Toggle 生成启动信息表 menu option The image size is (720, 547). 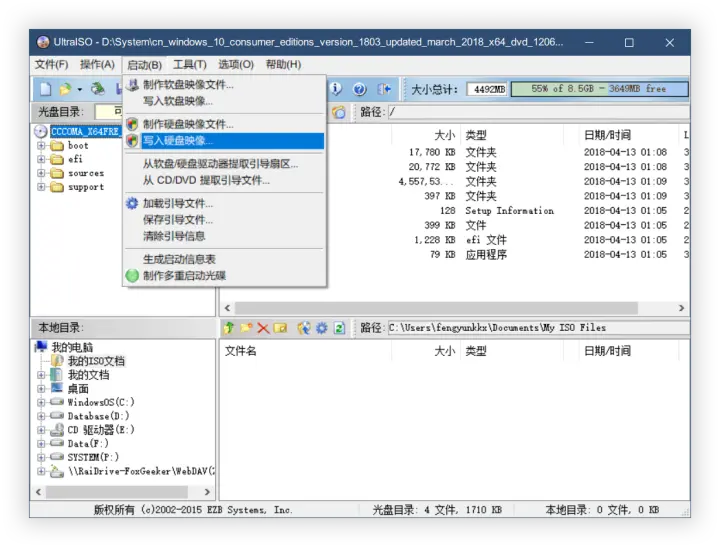(225, 259)
